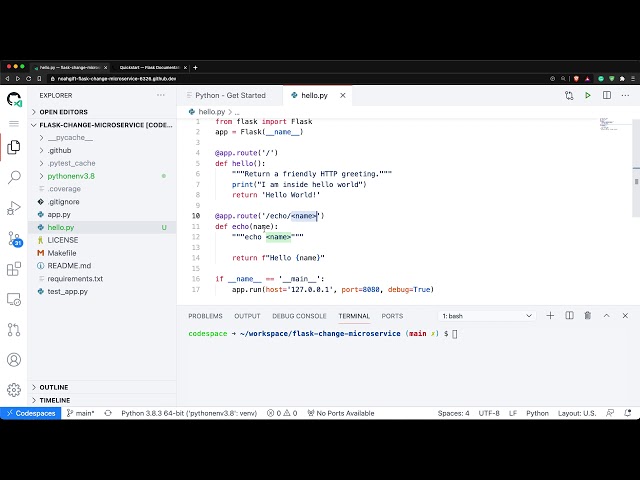
Task: Split the editor to the right
Action: [x=607, y=96]
